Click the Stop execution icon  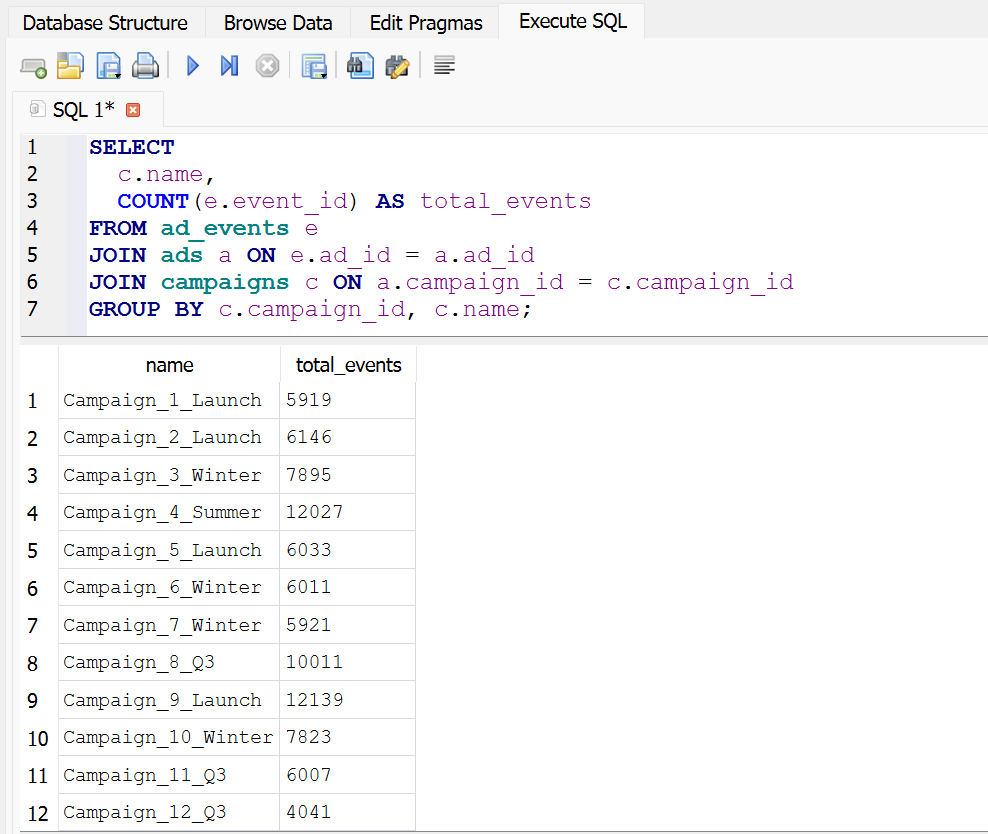tap(267, 67)
